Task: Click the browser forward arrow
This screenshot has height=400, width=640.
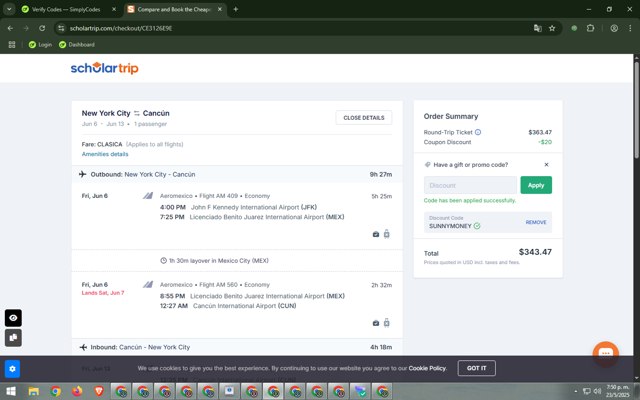Action: pyautogui.click(x=26, y=28)
